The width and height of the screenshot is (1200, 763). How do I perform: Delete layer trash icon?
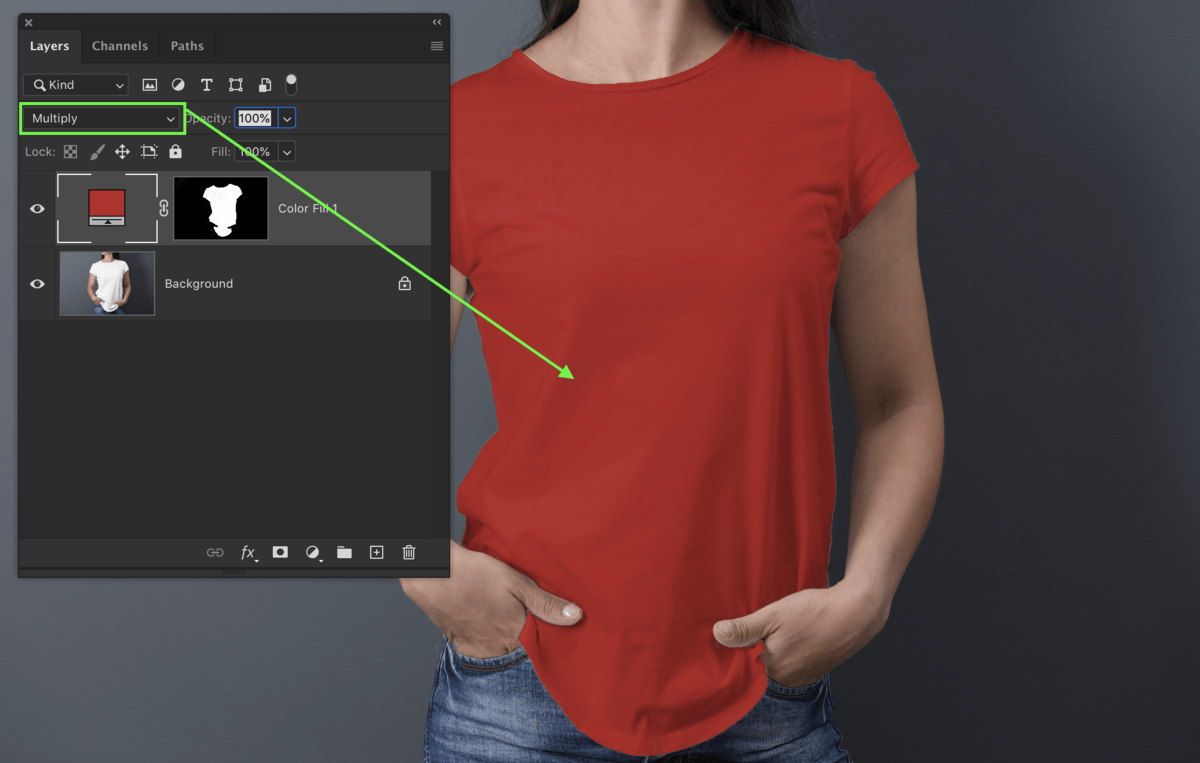[x=409, y=552]
